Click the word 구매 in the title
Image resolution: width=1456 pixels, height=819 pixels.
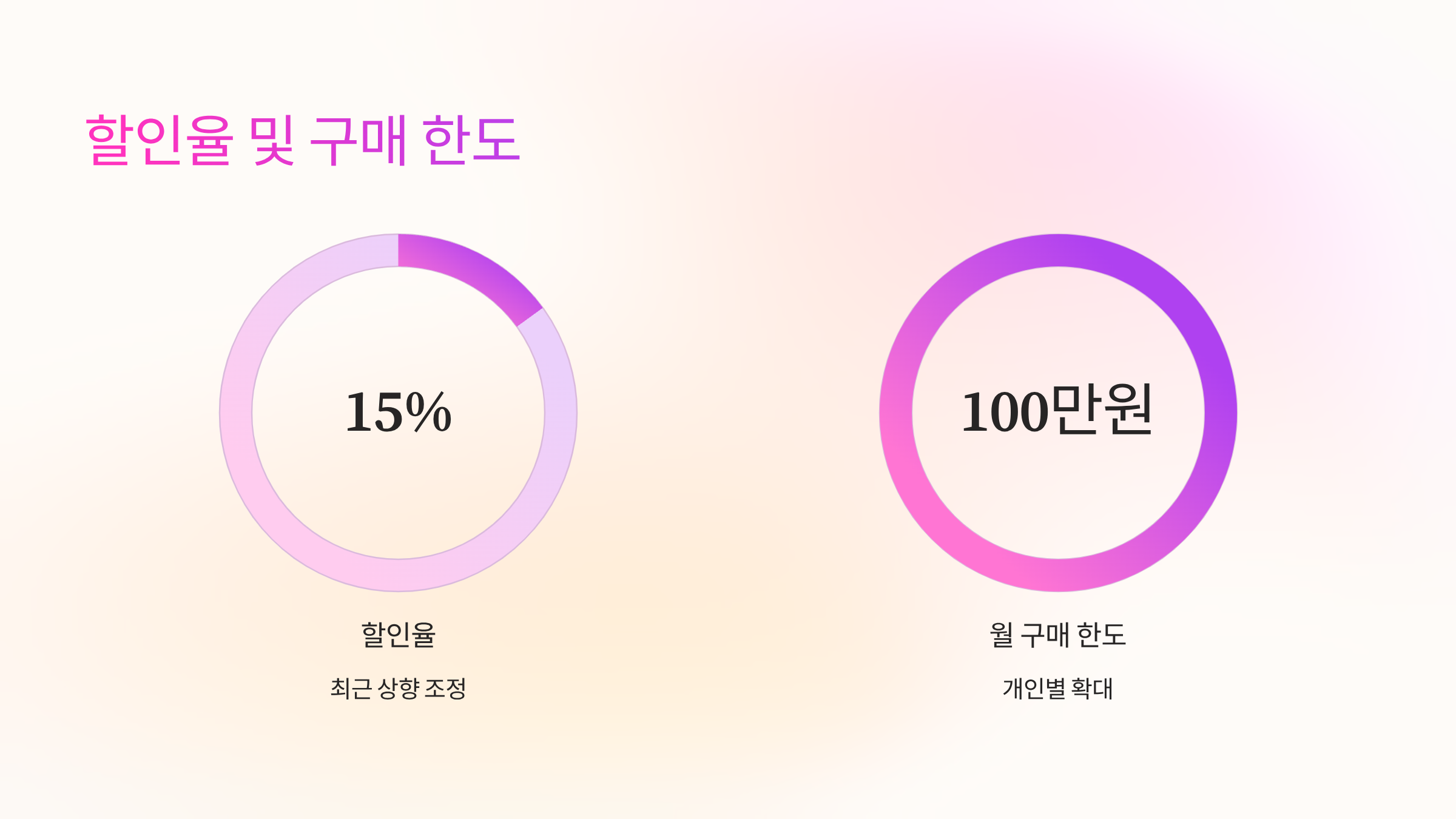click(x=358, y=140)
